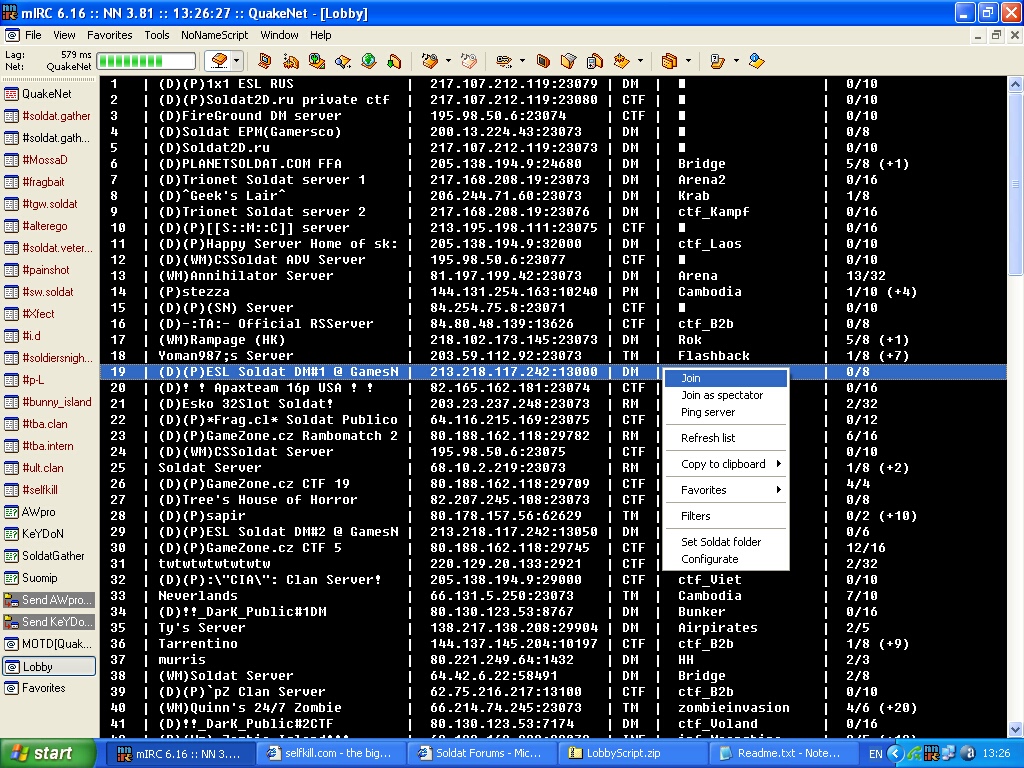Click the magnifying glass toolbar icon

(343, 61)
